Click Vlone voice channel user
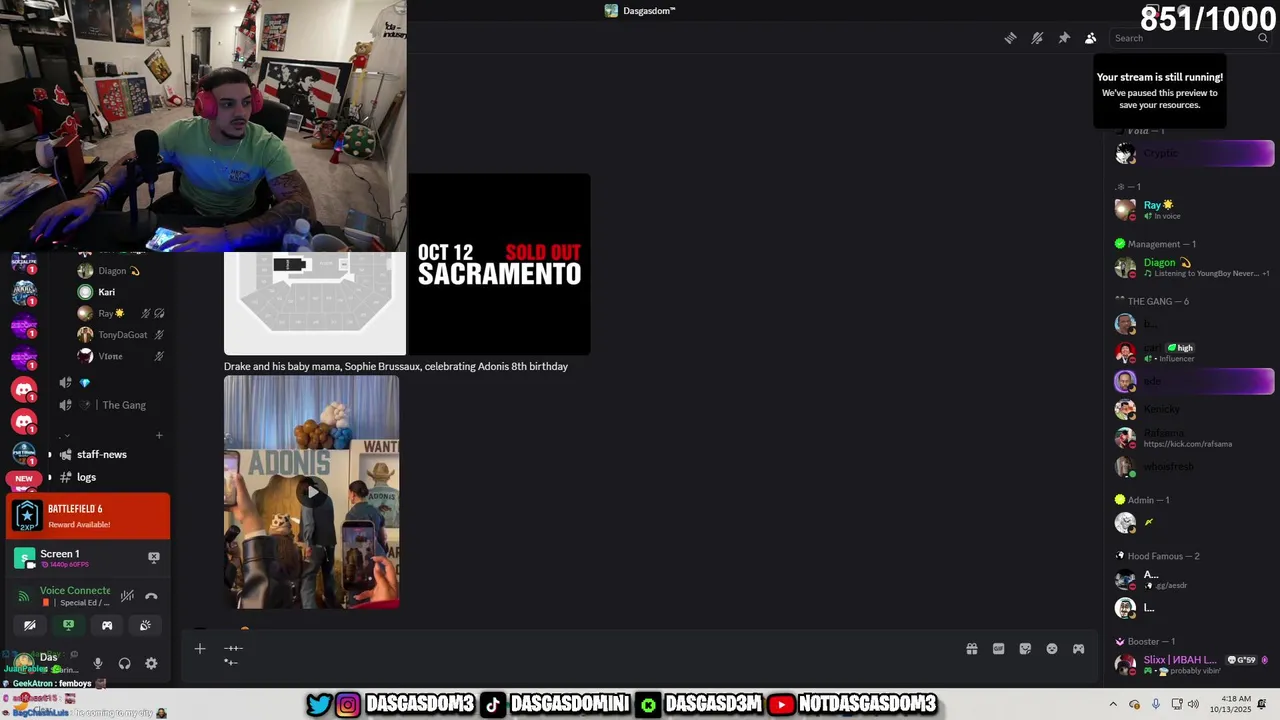1280x720 pixels. (110, 356)
